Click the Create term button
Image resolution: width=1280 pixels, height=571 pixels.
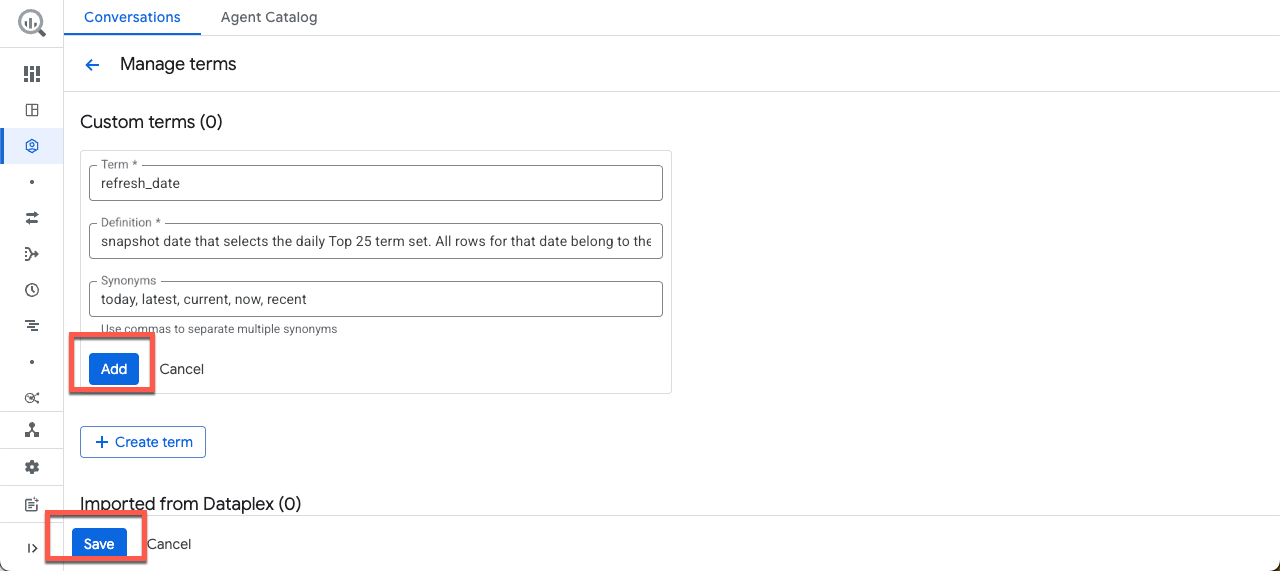[143, 442]
